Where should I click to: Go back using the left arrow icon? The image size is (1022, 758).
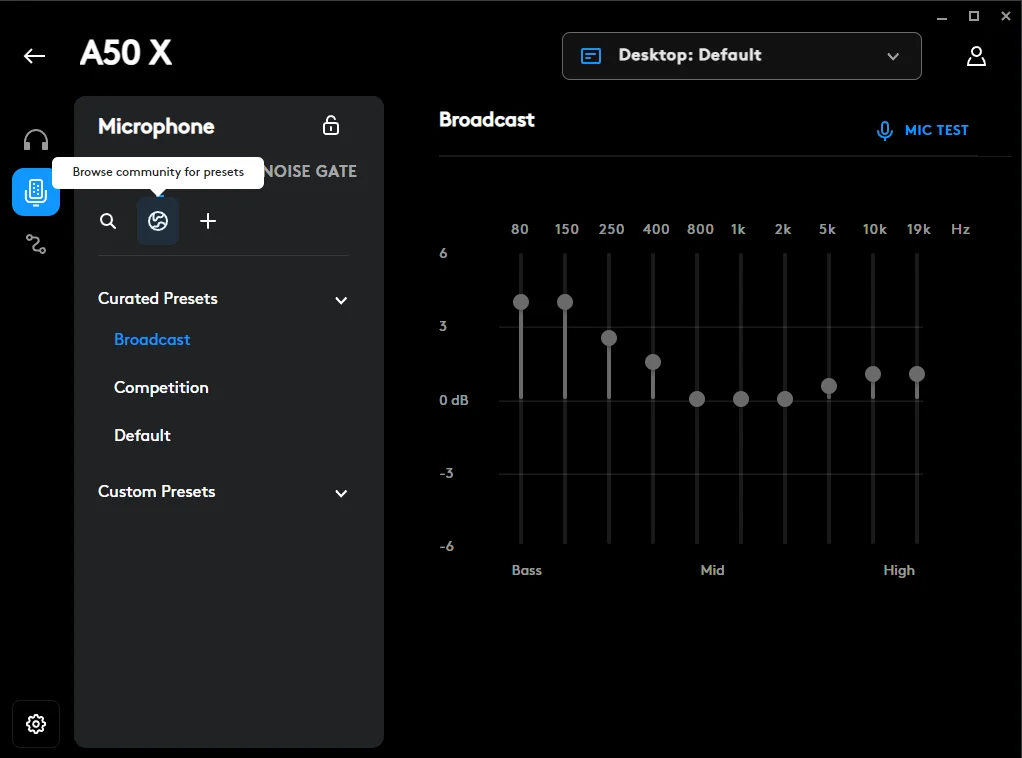point(35,56)
